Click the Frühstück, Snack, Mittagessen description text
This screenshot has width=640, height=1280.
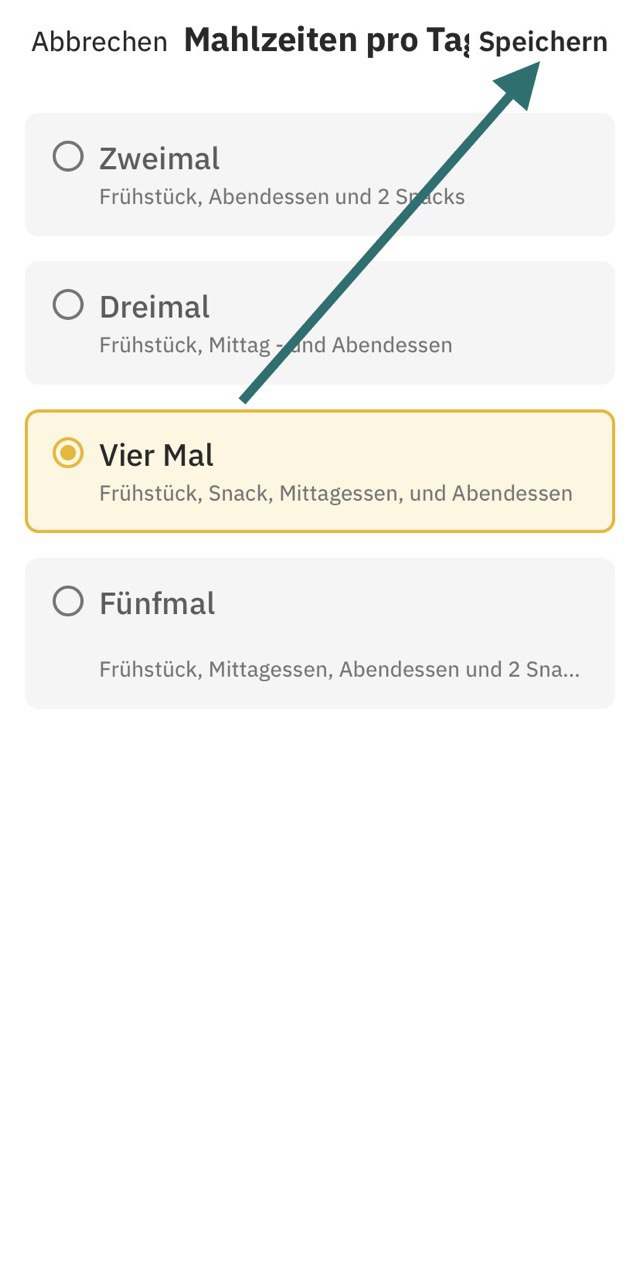coord(336,493)
